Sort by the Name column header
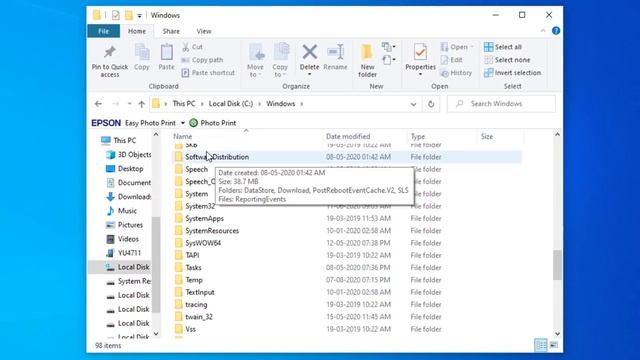 (x=182, y=136)
